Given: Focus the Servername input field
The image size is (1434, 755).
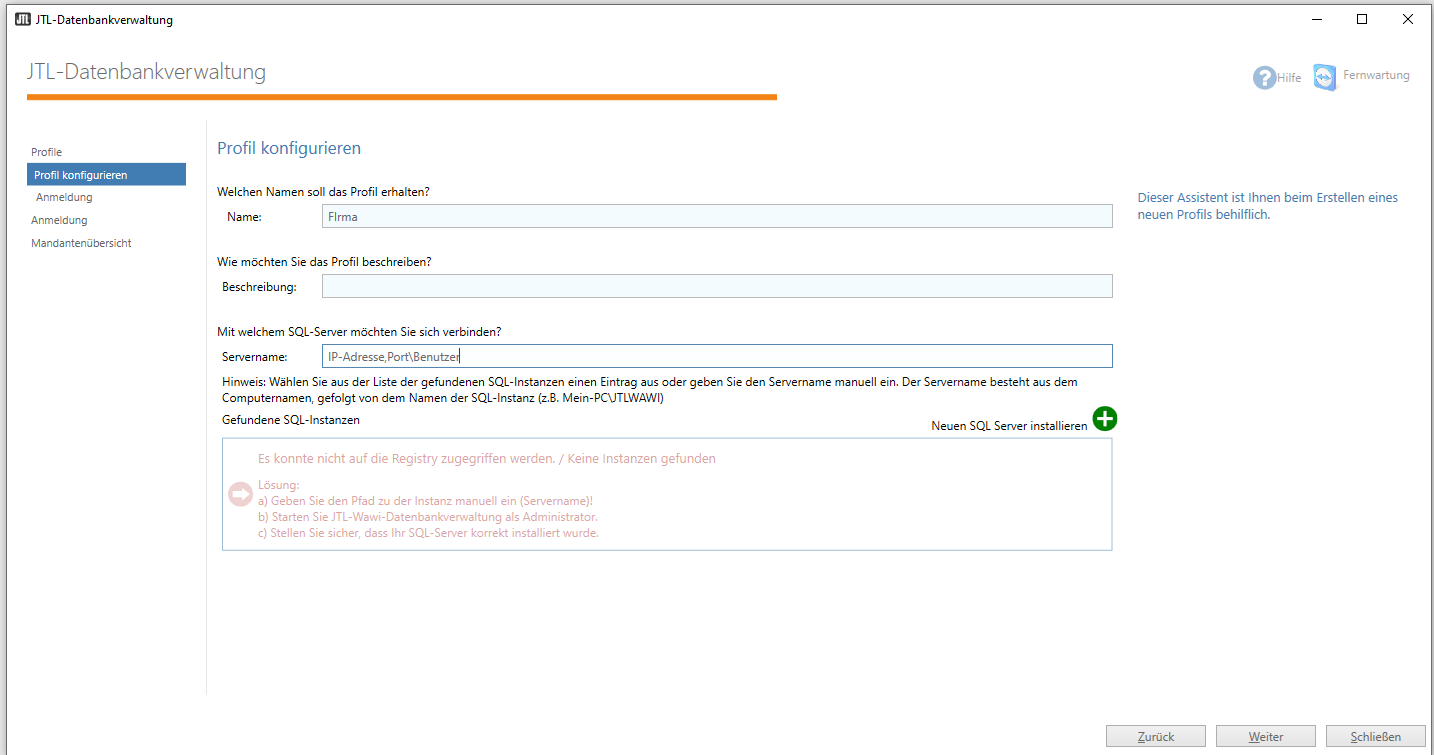Looking at the screenshot, I should click(x=717, y=356).
